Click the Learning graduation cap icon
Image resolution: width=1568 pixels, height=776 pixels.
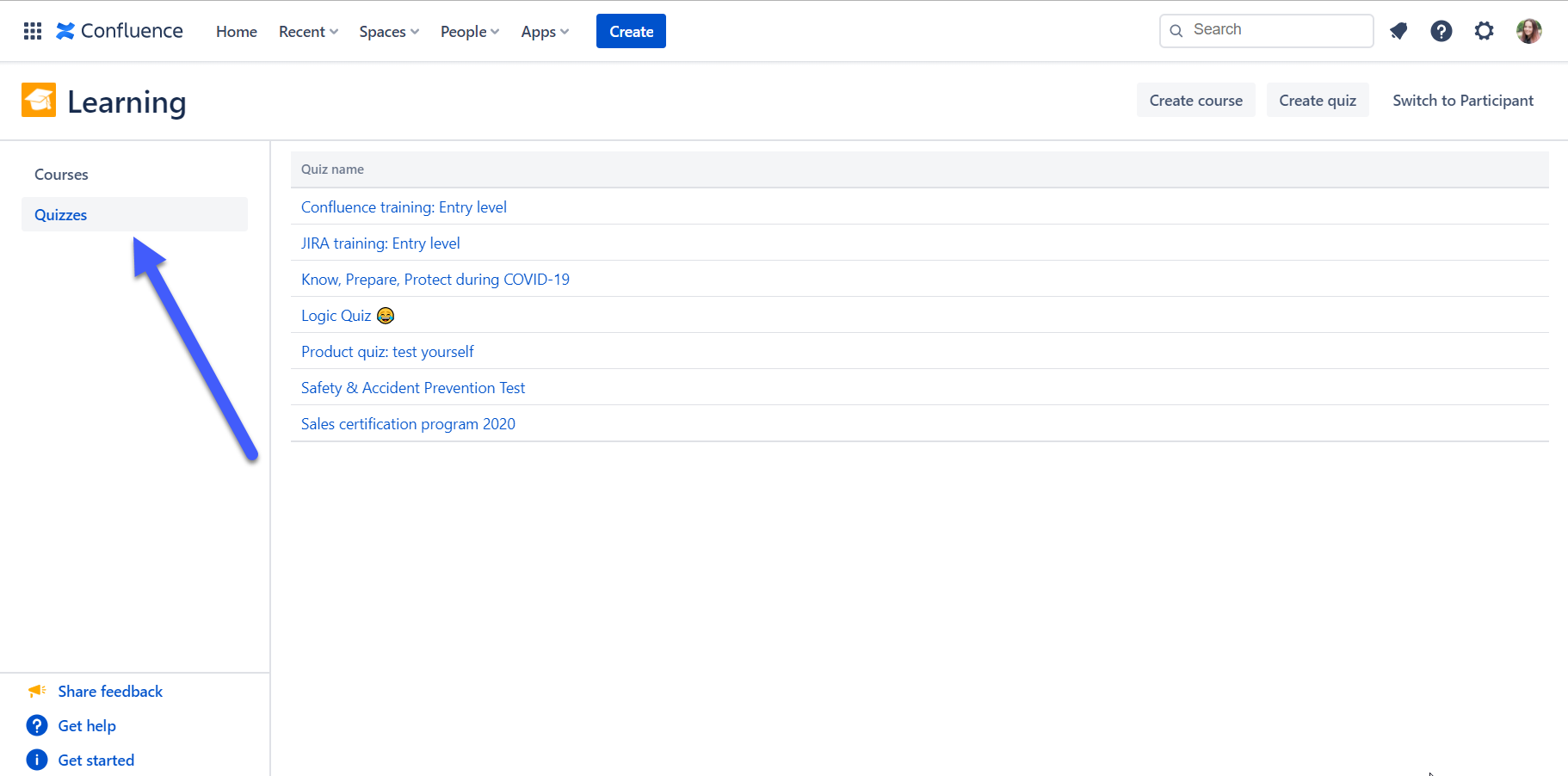click(39, 100)
